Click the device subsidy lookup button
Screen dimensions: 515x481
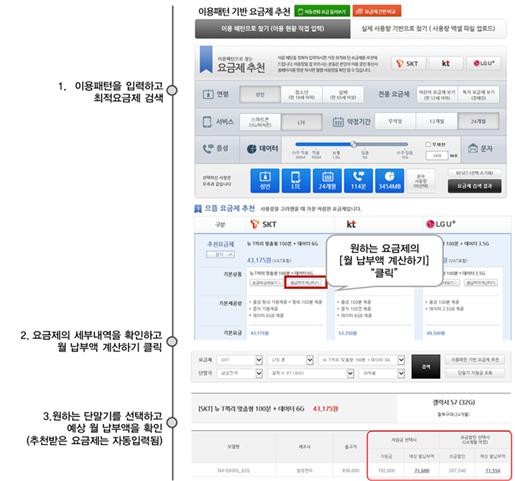point(475,373)
